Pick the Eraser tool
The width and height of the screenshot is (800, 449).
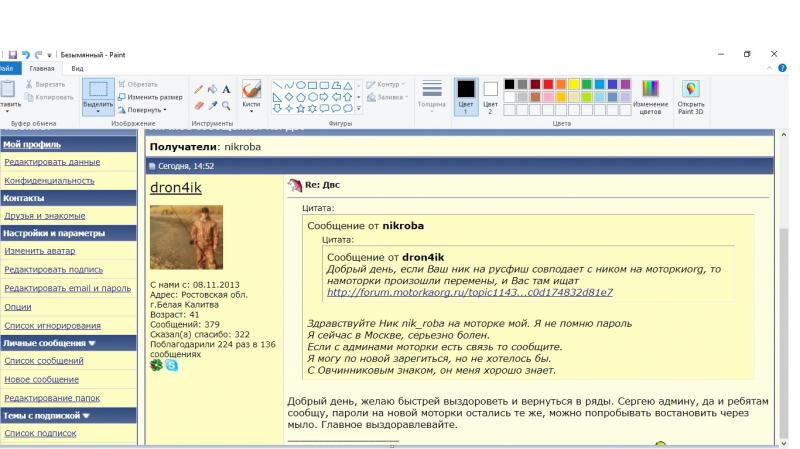coord(199,104)
